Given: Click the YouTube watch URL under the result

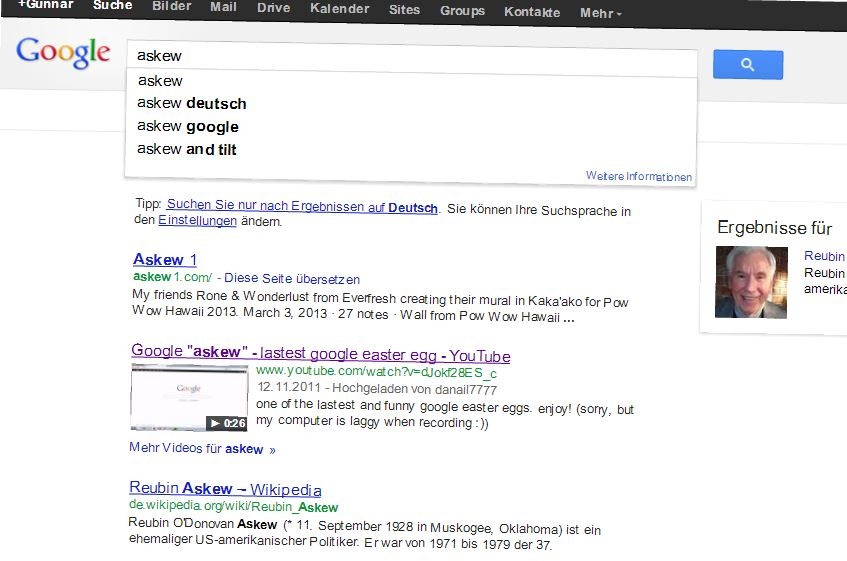Looking at the screenshot, I should 376,372.
